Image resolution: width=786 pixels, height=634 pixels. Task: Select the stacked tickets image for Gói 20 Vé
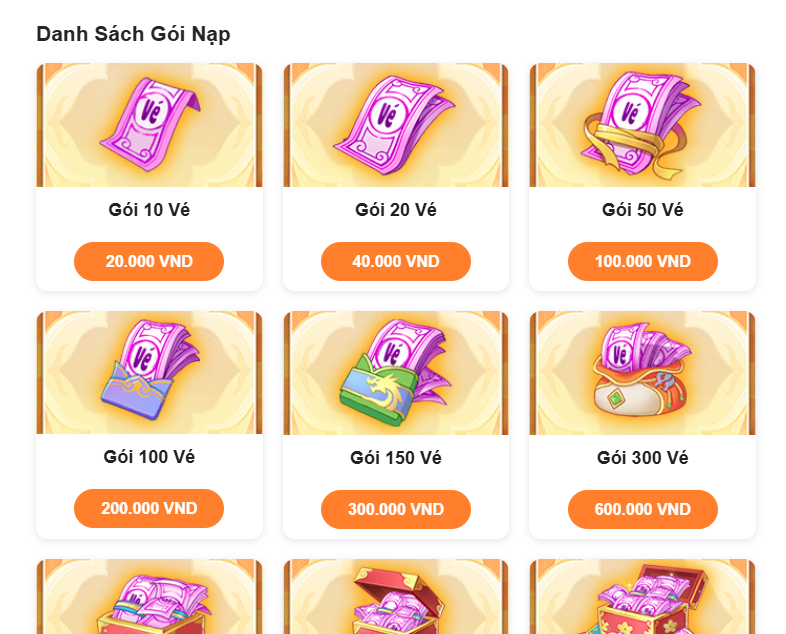point(396,125)
